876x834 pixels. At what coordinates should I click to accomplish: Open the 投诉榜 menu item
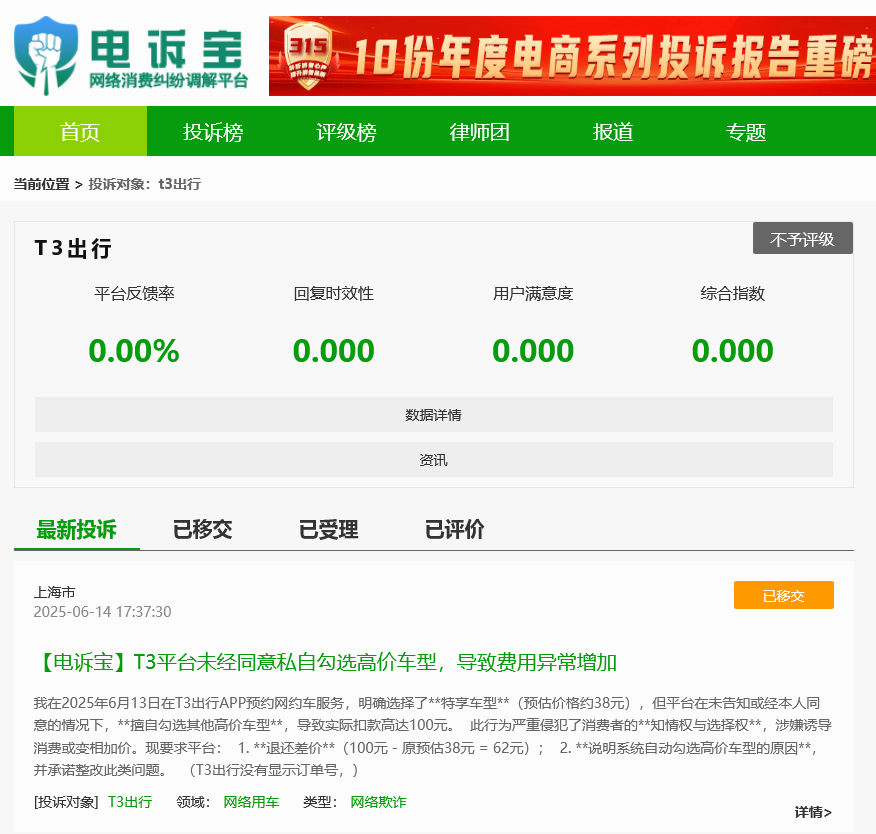213,131
